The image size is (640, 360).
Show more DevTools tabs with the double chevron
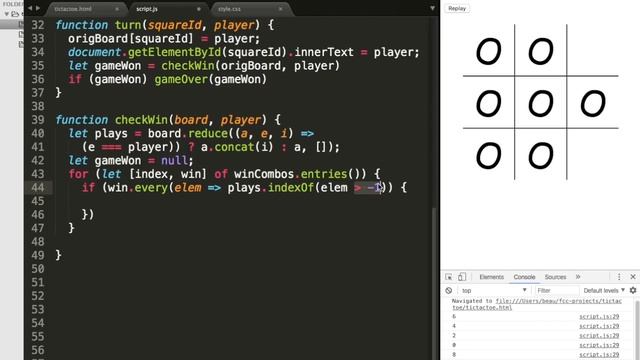(578, 277)
